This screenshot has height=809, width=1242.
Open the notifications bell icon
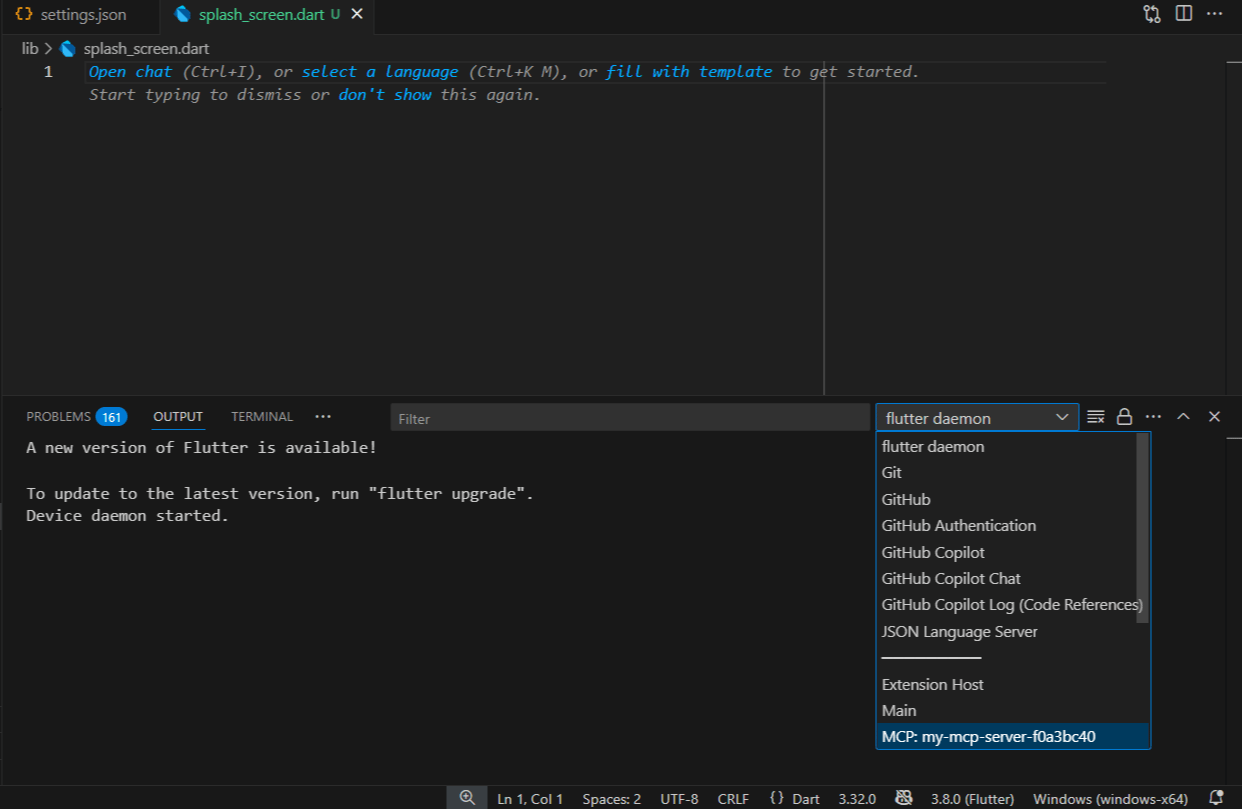coord(1216,798)
